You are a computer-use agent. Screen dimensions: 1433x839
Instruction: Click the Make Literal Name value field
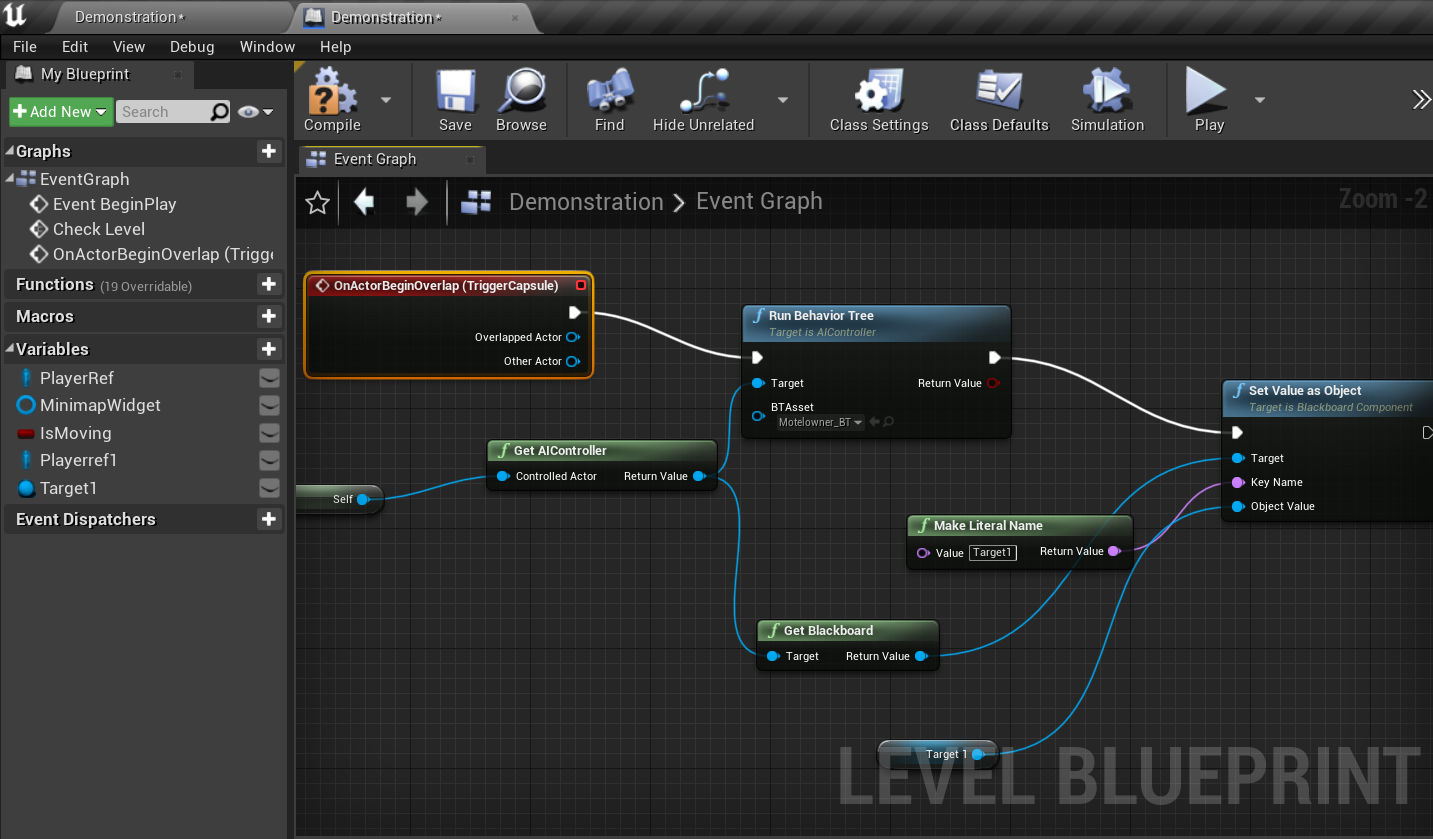(x=993, y=552)
